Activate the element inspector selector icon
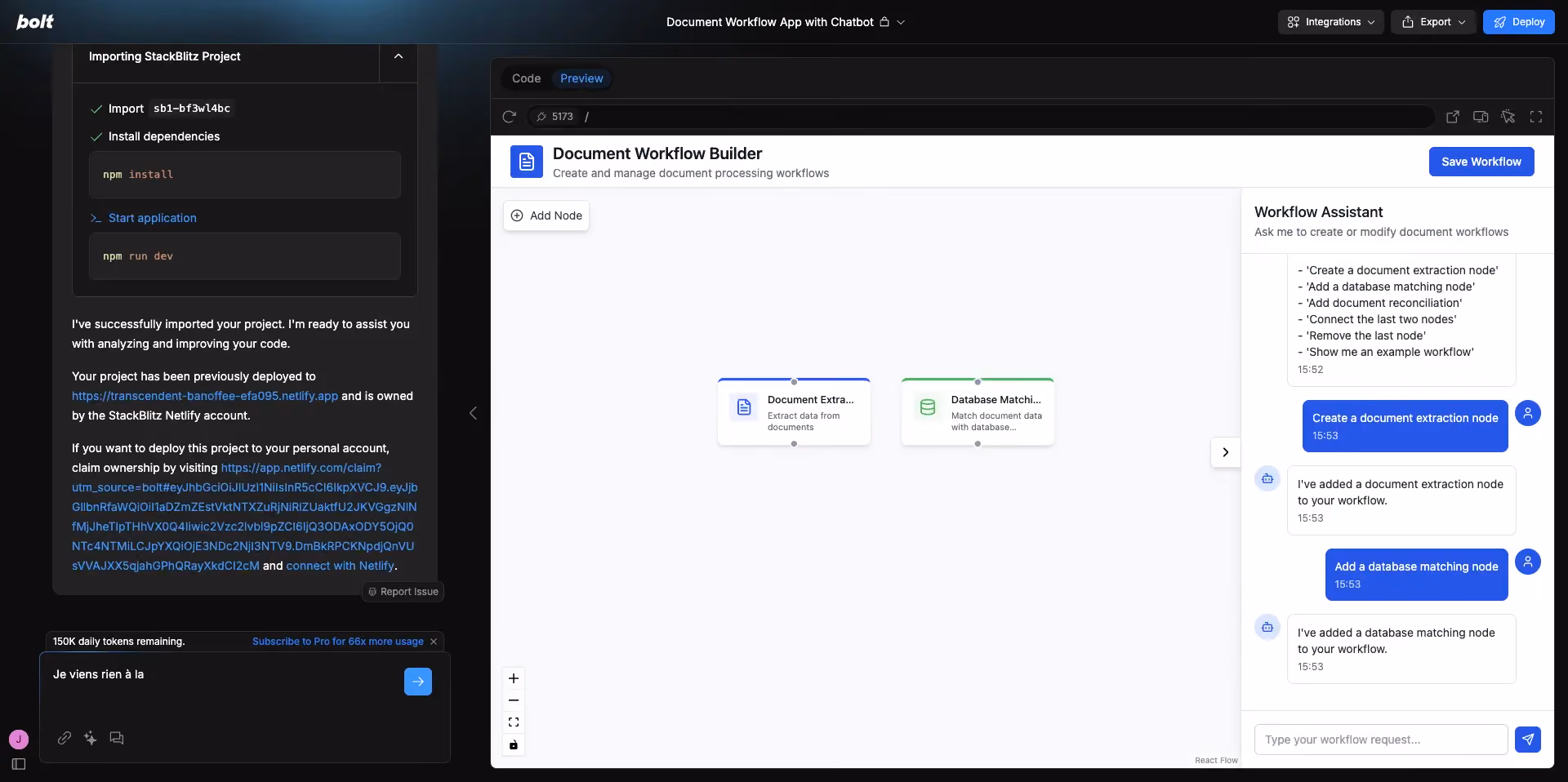Viewport: 1568px width, 782px height. click(1508, 117)
